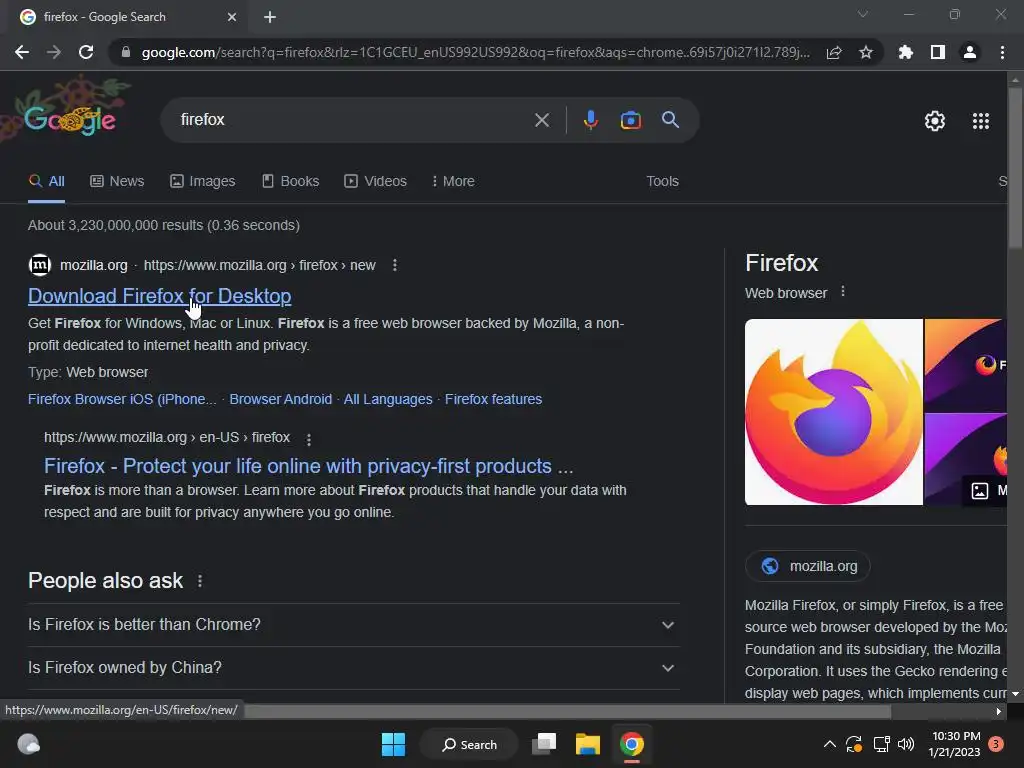Screen dimensions: 1024x768
Task: Open Firefox Browser iOS (iPhone... link
Action: (122, 399)
